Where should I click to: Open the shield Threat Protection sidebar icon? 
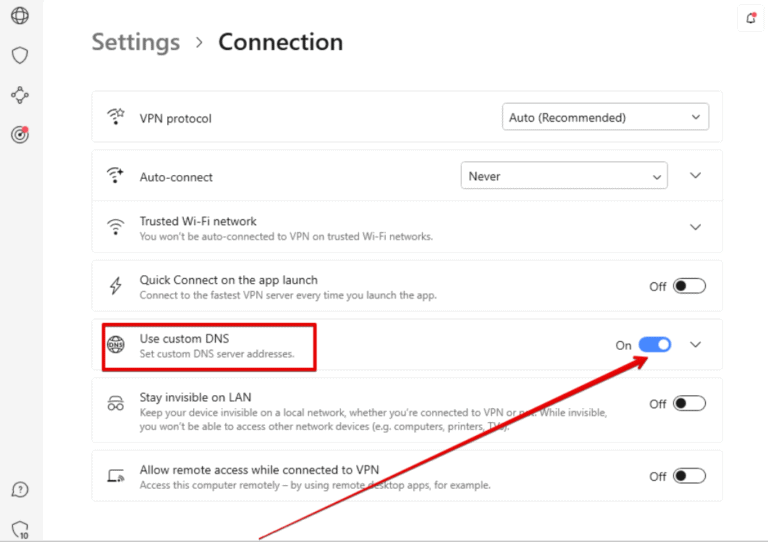click(20, 55)
